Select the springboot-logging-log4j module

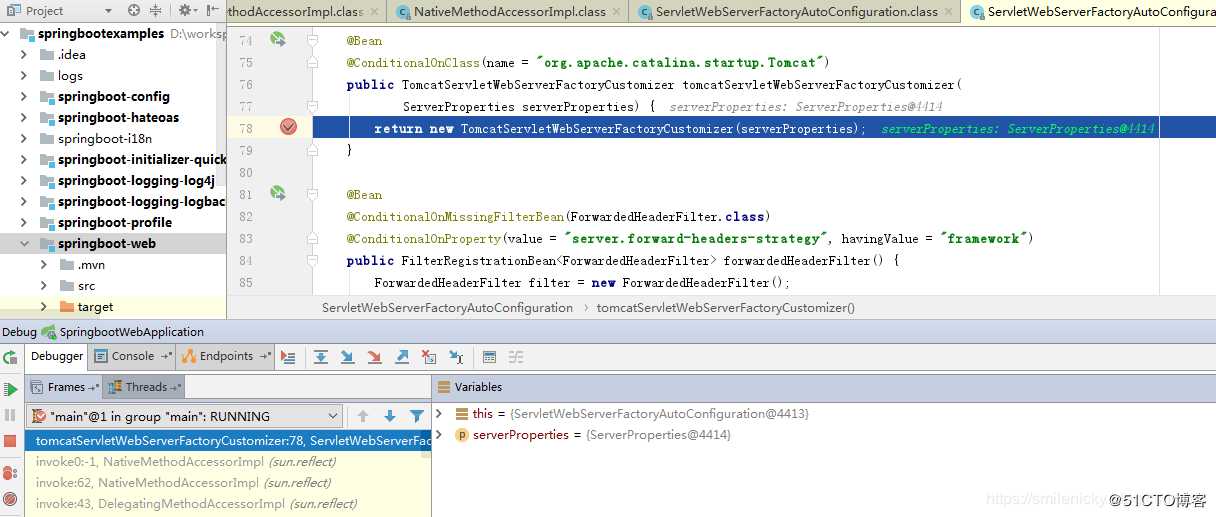coord(136,180)
